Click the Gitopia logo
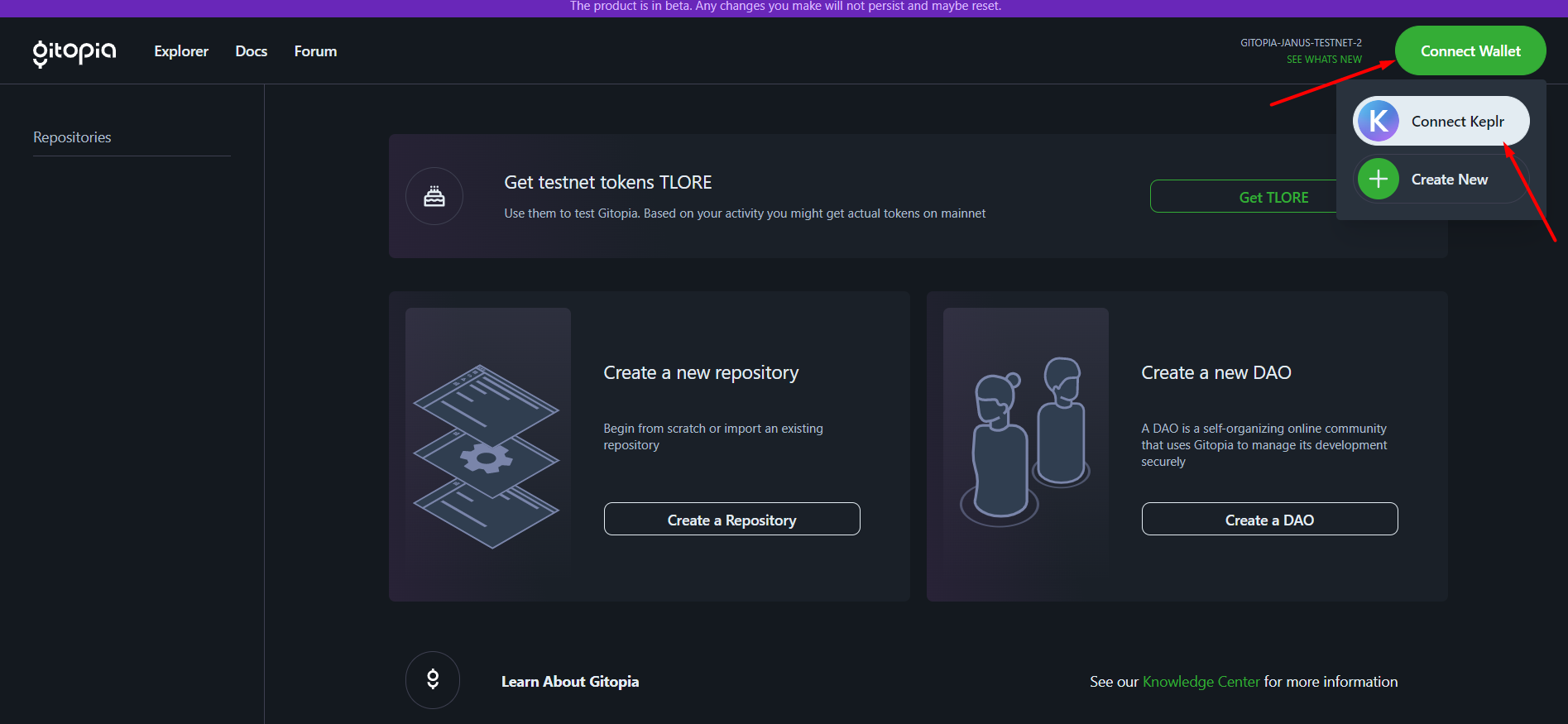 74,52
